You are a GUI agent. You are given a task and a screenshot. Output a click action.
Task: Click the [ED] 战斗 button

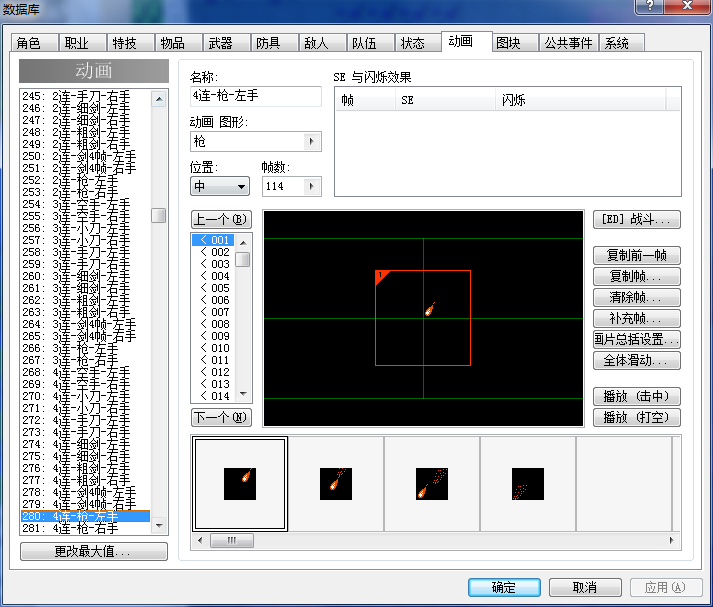tap(637, 220)
